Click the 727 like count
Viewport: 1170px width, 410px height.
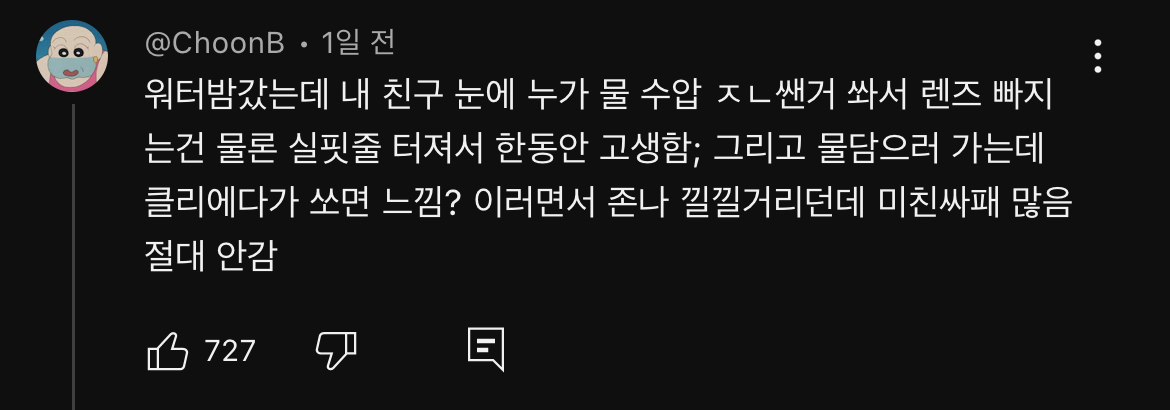pyautogui.click(x=230, y=350)
